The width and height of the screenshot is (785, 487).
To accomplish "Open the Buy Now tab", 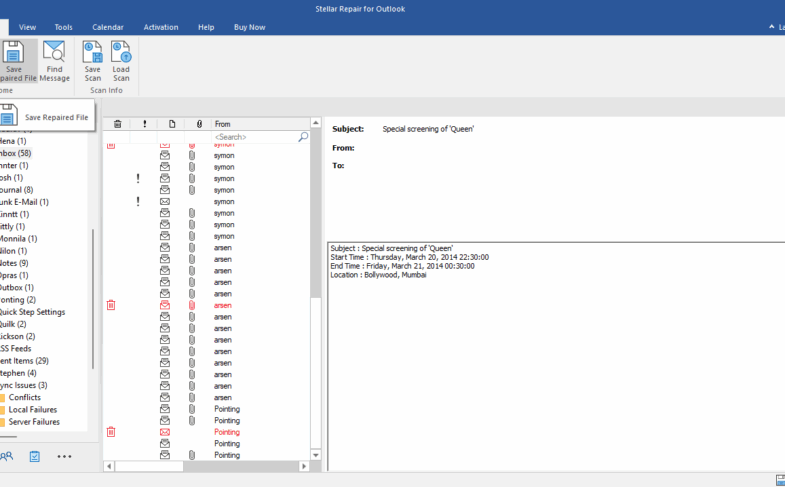I will click(x=249, y=27).
